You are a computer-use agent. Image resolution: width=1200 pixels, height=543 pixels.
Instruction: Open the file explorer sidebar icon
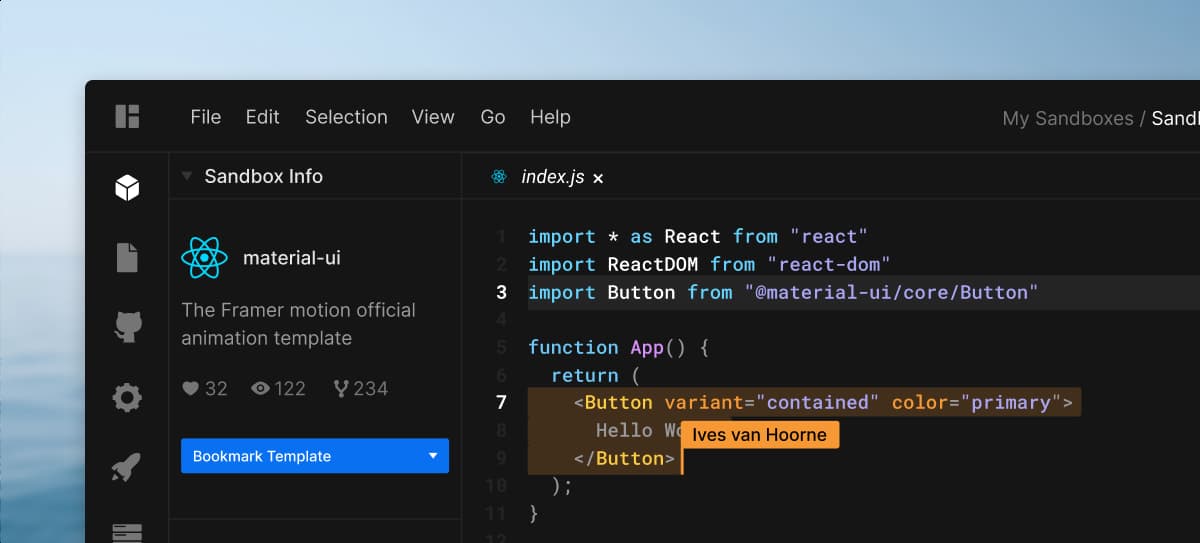[127, 257]
